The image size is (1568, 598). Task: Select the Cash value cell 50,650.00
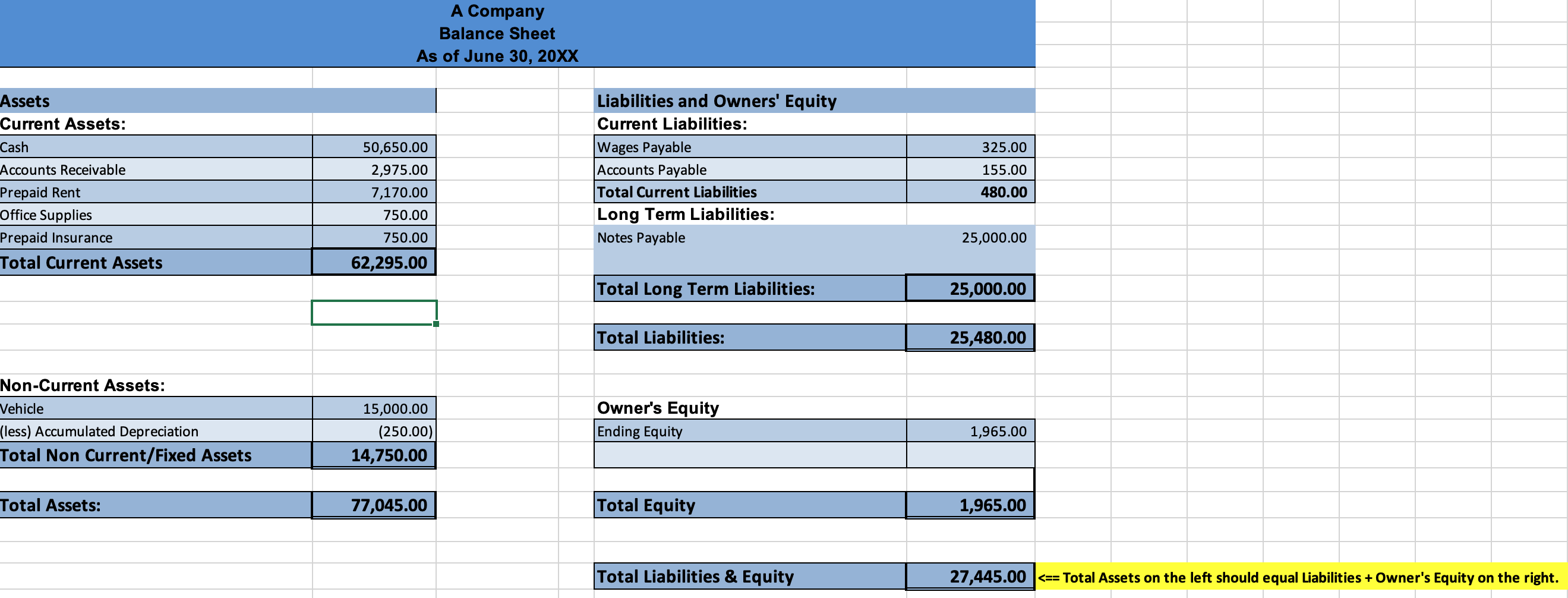[x=374, y=147]
